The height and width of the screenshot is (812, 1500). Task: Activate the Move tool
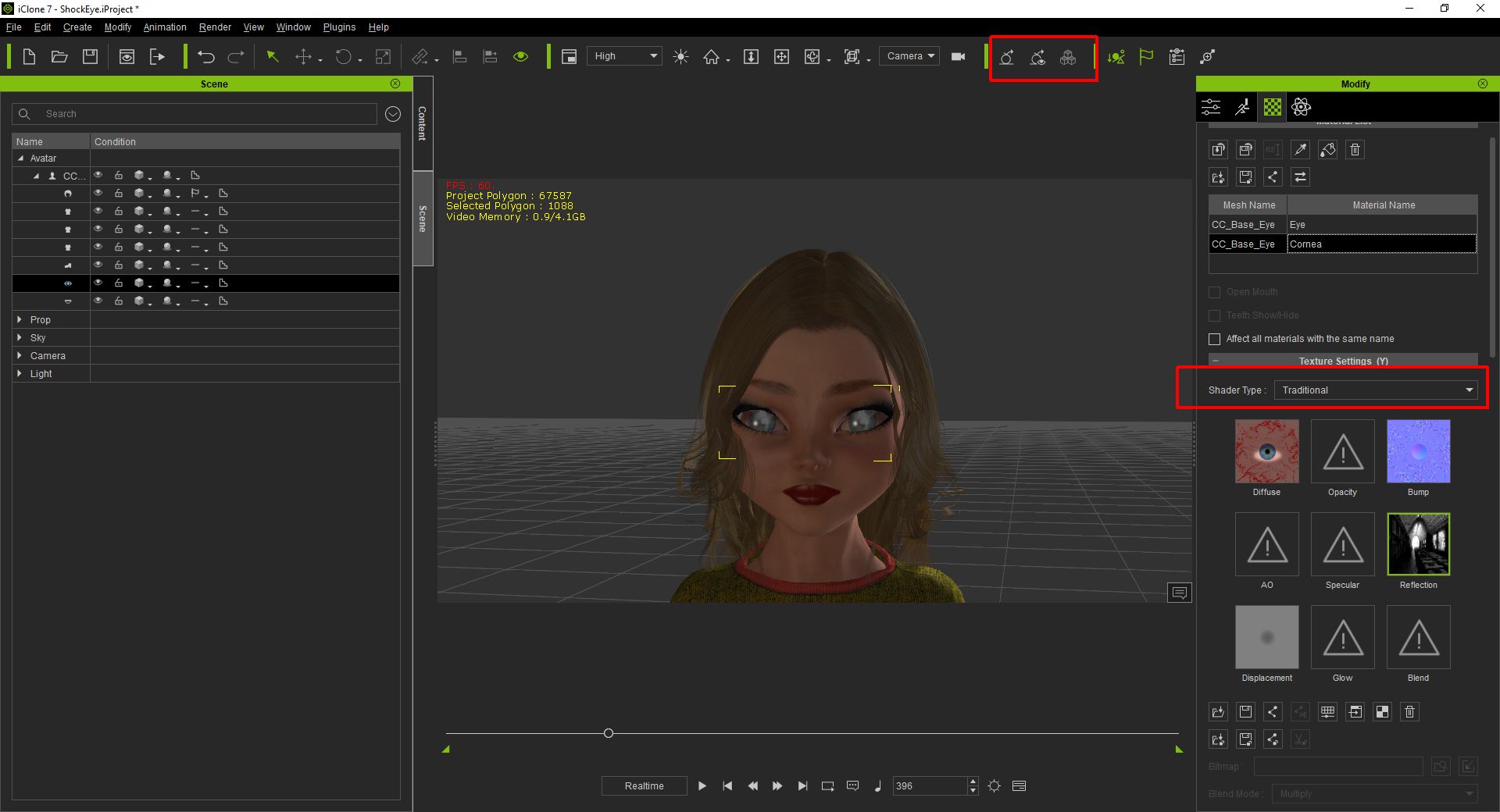[x=303, y=57]
